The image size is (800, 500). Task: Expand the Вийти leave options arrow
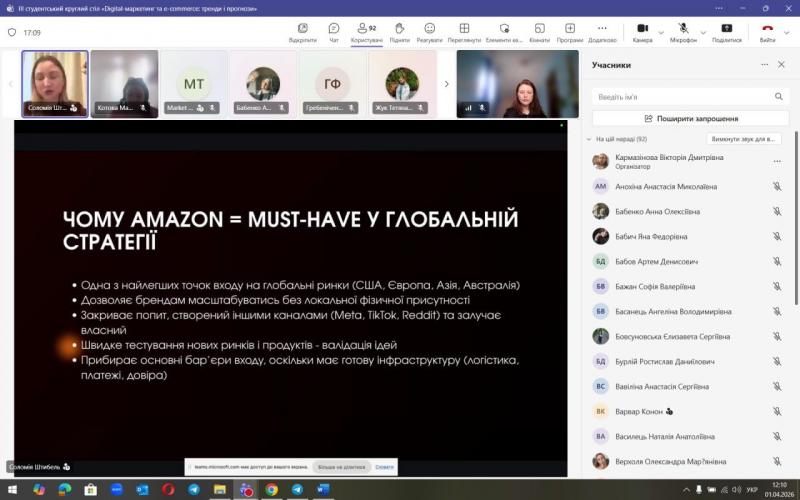point(787,29)
